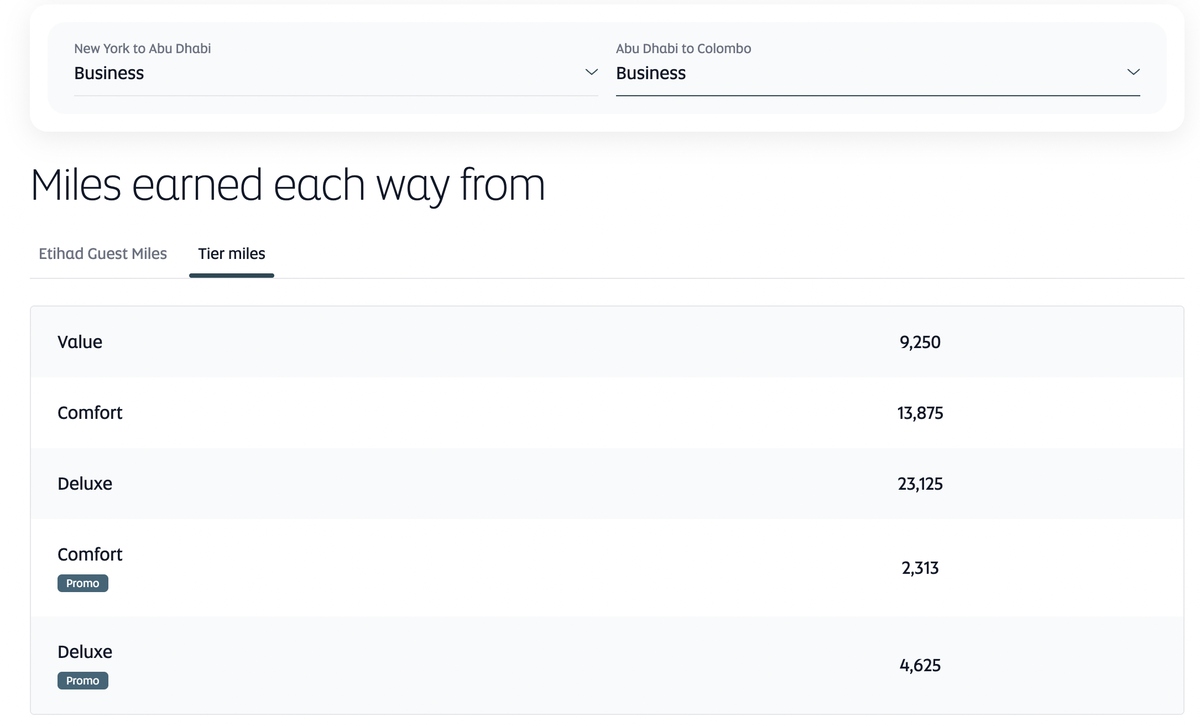Click the 9,250 tier miles value
1200x726 pixels.
click(x=920, y=342)
